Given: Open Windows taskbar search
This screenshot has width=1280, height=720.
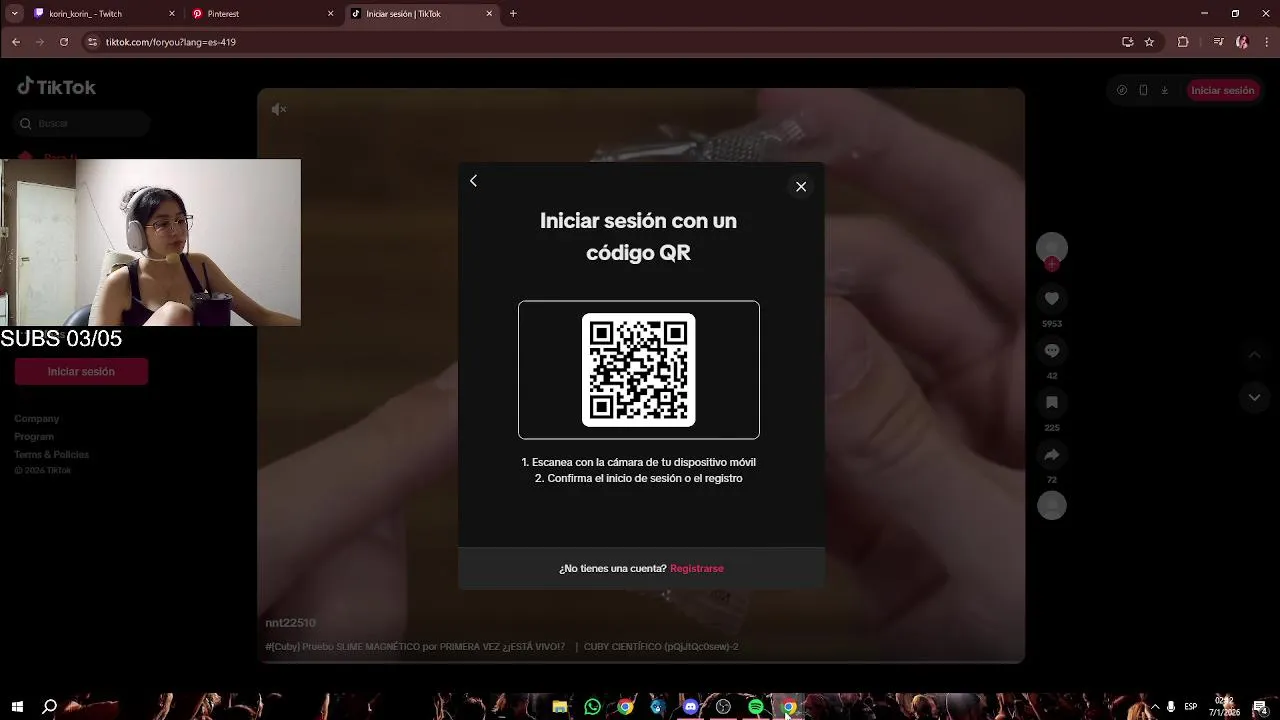Looking at the screenshot, I should (50, 707).
